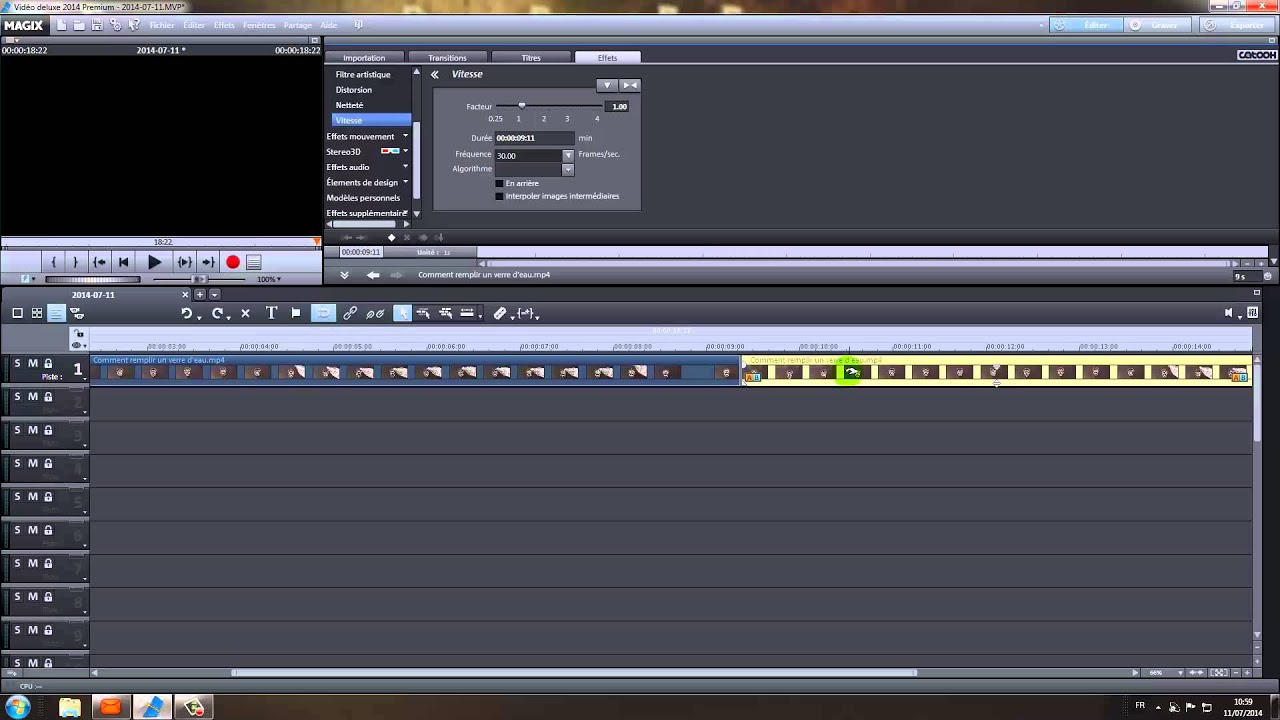Play the selected range only

184,262
